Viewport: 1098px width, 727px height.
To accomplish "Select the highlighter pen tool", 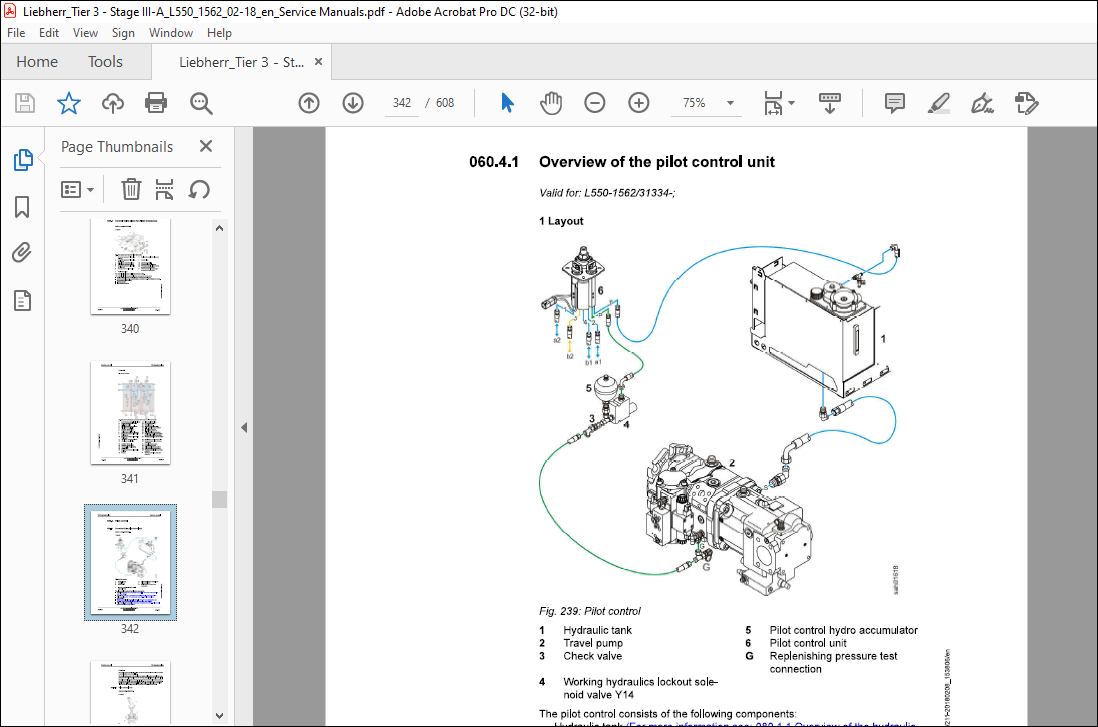I will click(938, 103).
